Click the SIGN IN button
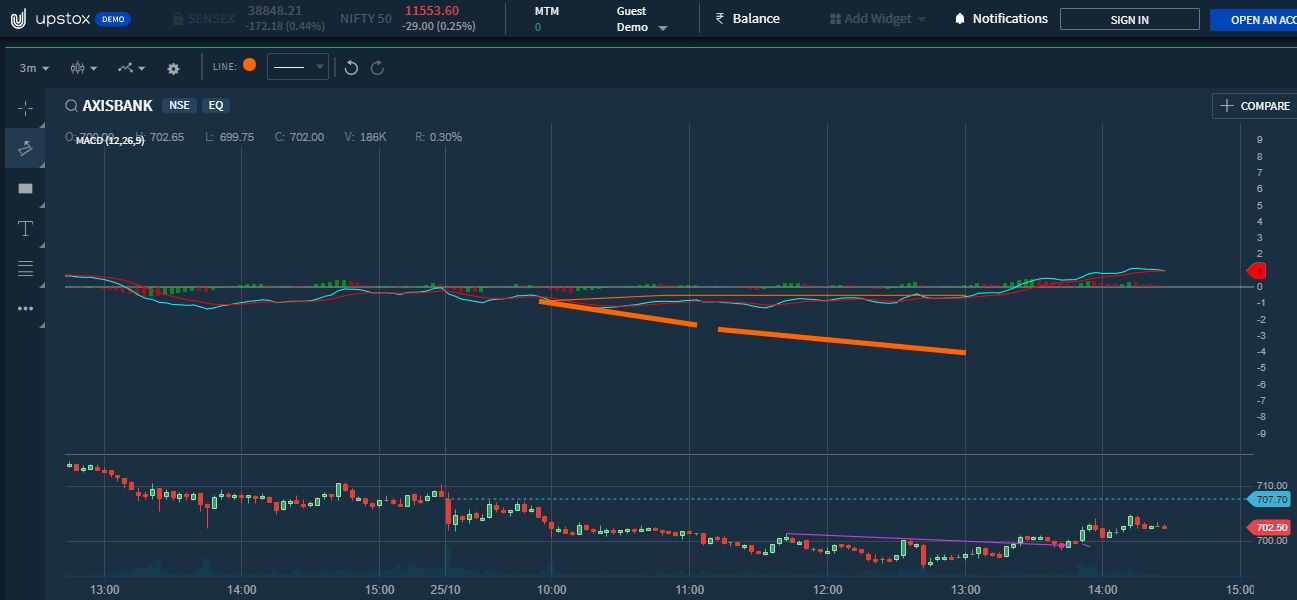The width and height of the screenshot is (1297, 600). [x=1129, y=19]
